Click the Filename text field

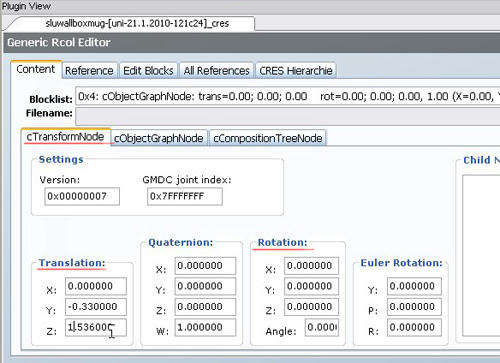(x=288, y=116)
